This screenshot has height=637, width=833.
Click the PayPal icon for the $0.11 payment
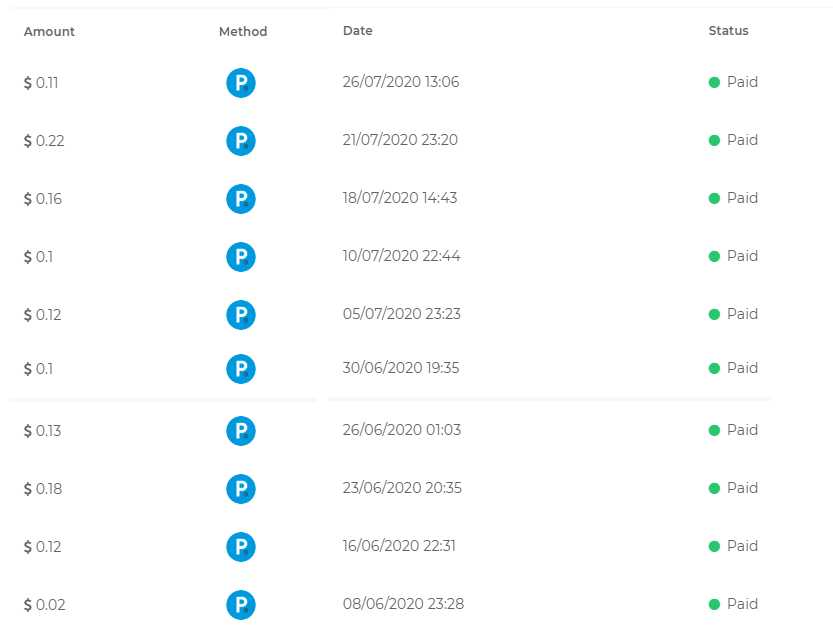pyautogui.click(x=240, y=83)
